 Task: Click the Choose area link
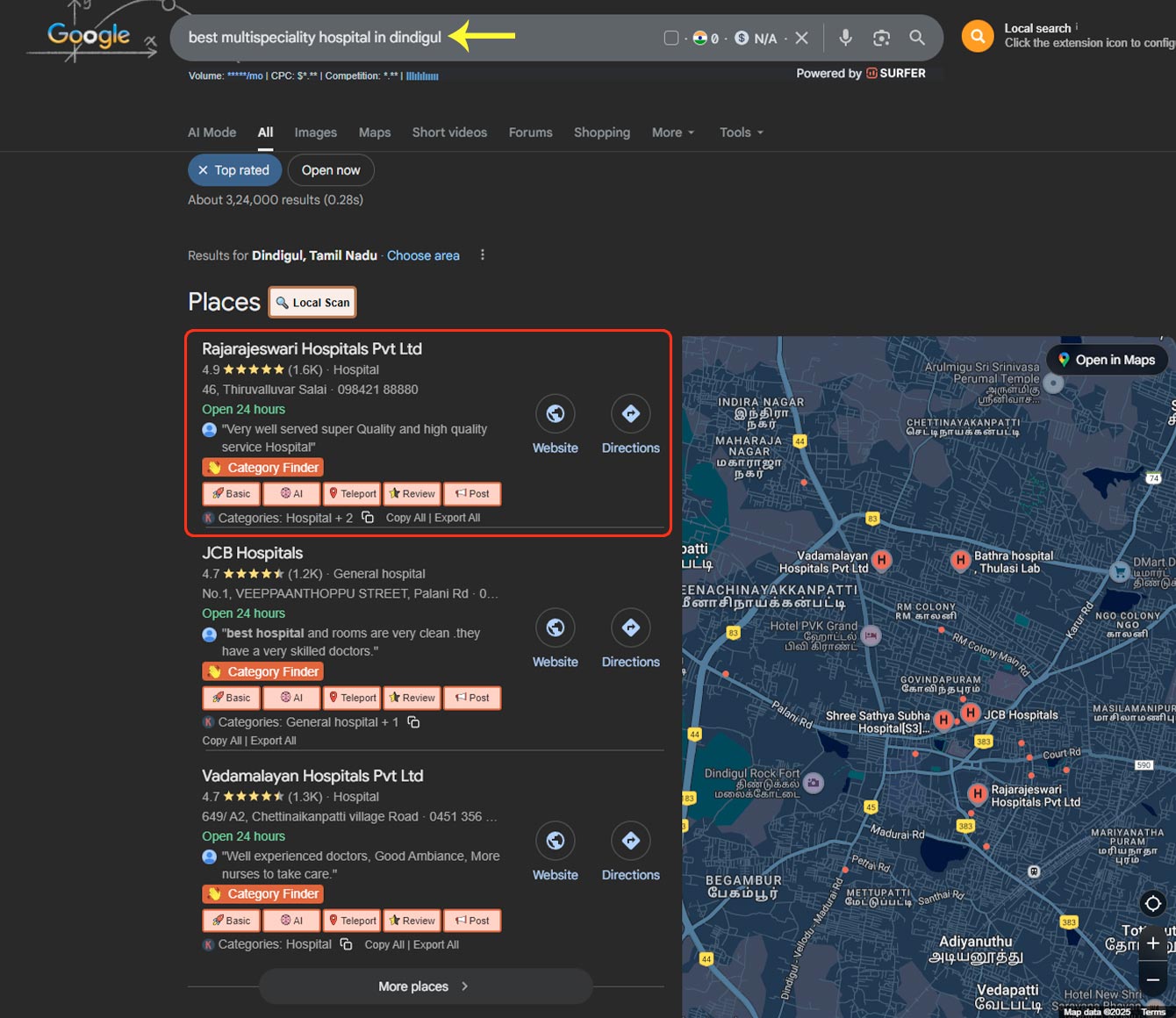coord(423,255)
